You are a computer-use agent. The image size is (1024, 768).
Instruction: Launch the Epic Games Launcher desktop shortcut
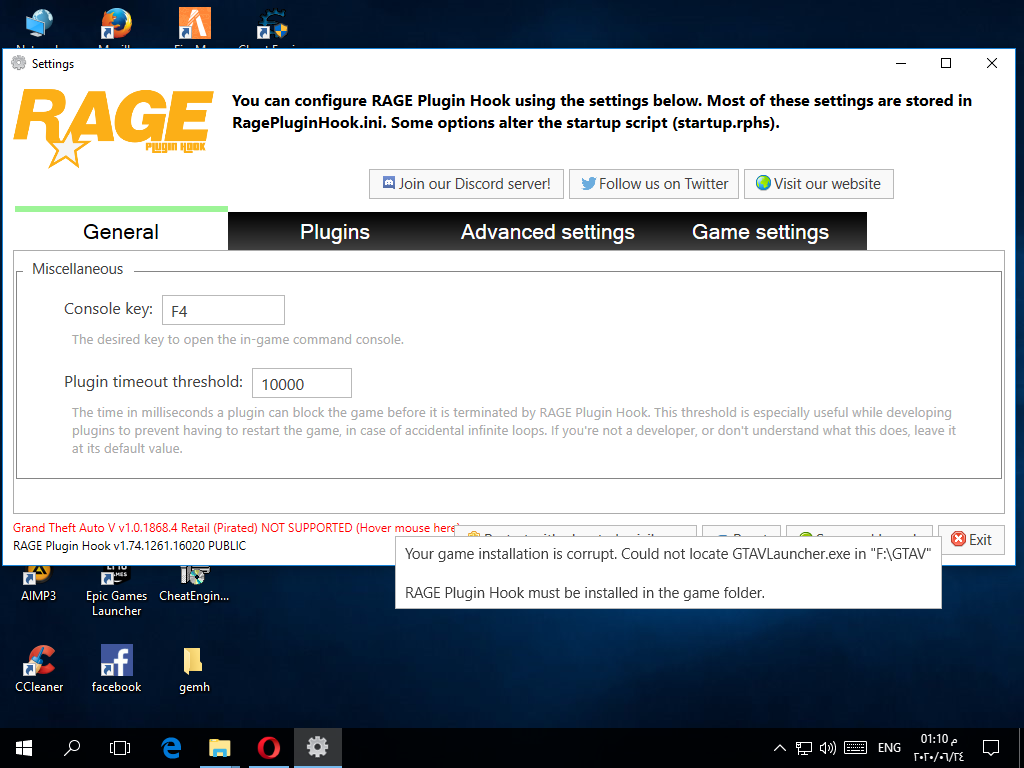coord(116,591)
